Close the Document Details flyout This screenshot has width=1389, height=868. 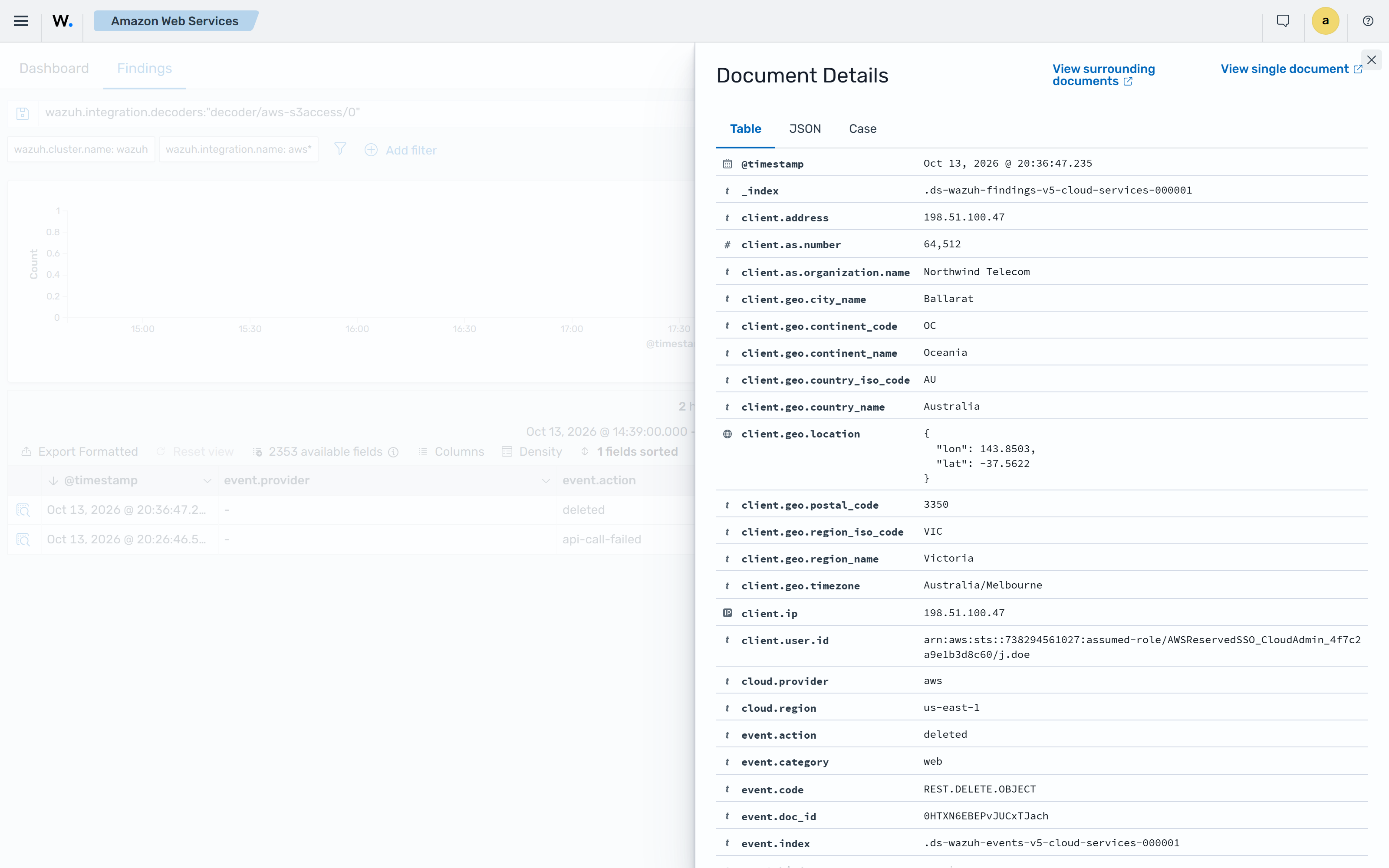coord(1371,60)
